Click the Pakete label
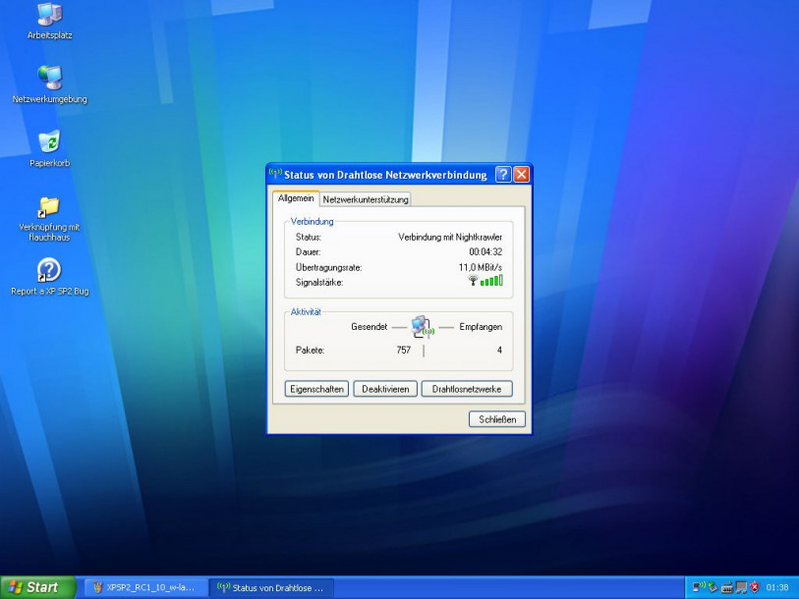799x599 pixels. tap(310, 350)
